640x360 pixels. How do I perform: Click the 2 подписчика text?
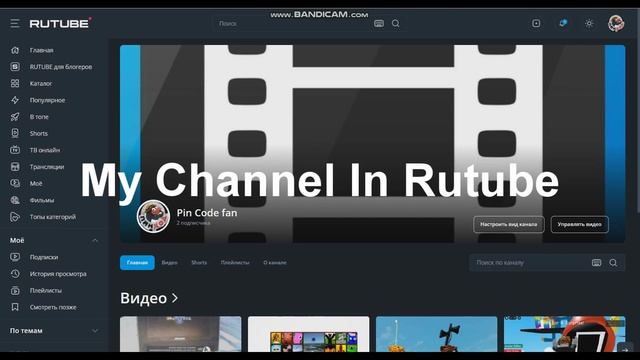[x=193, y=223]
